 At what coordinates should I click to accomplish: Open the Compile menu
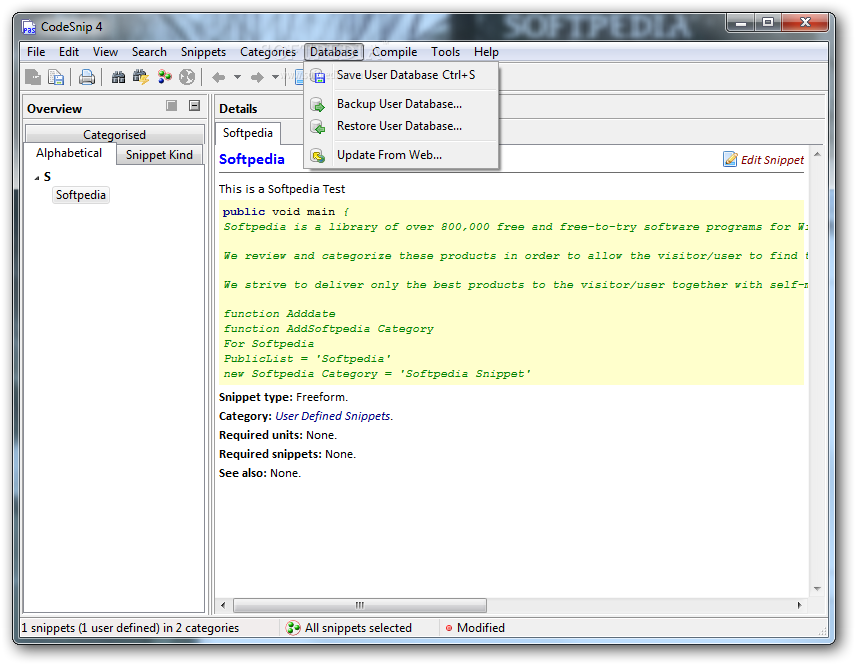pyautogui.click(x=394, y=52)
